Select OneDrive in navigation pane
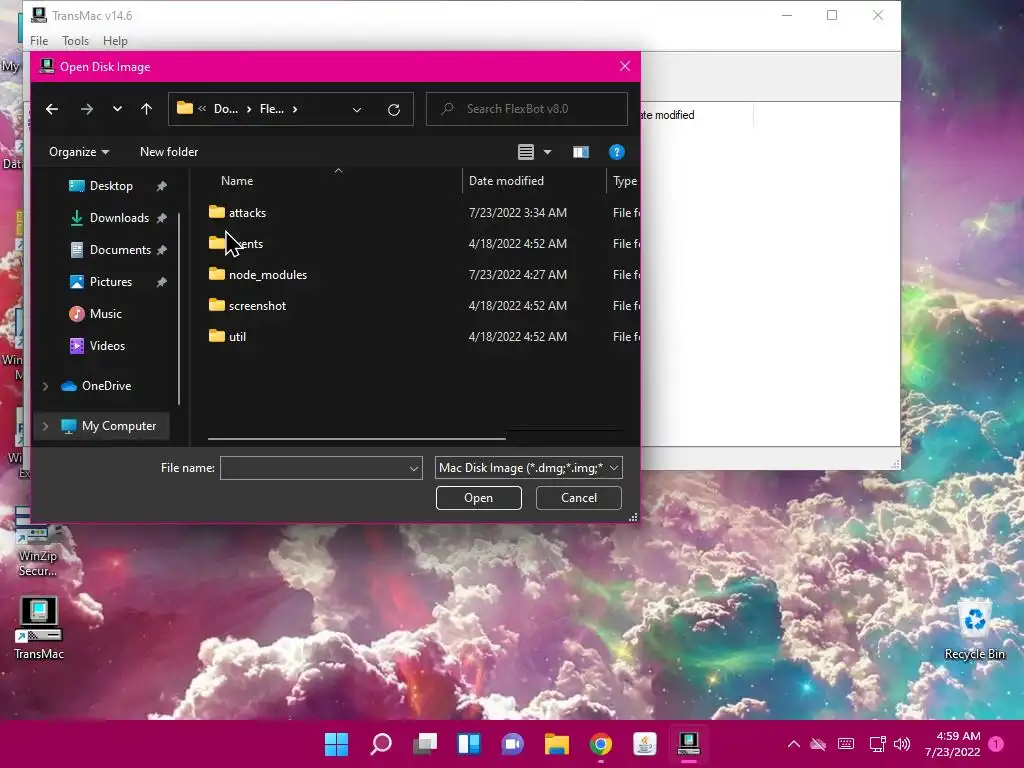Viewport: 1024px width, 768px height. pyautogui.click(x=106, y=386)
